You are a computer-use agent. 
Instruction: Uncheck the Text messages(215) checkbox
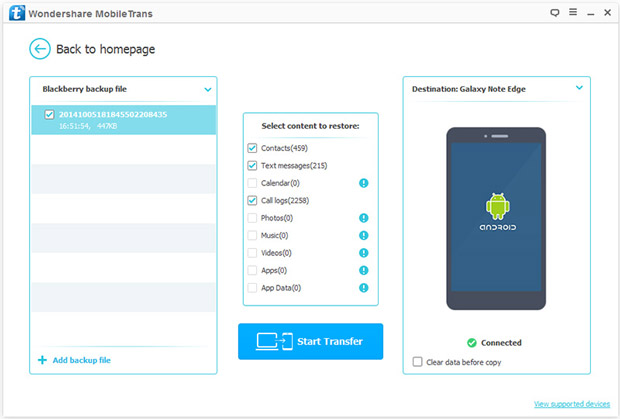[252, 166]
